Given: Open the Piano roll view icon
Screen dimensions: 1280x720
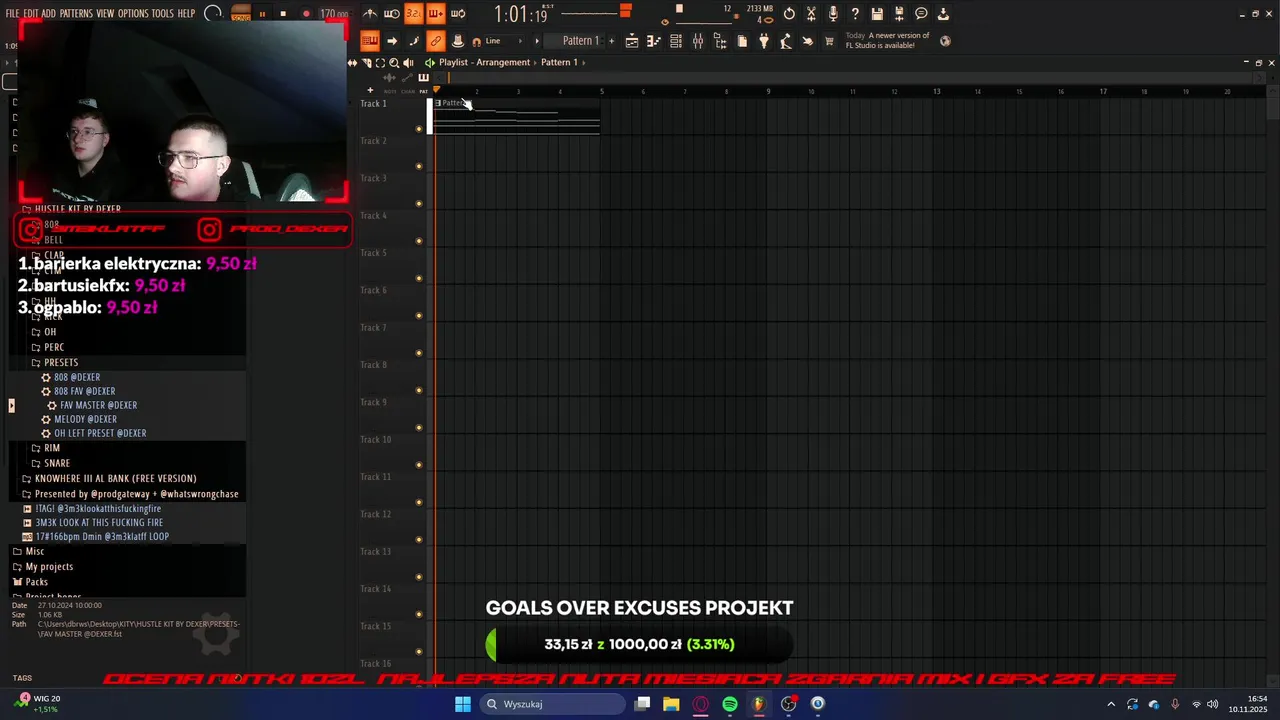Looking at the screenshot, I should tap(654, 41).
